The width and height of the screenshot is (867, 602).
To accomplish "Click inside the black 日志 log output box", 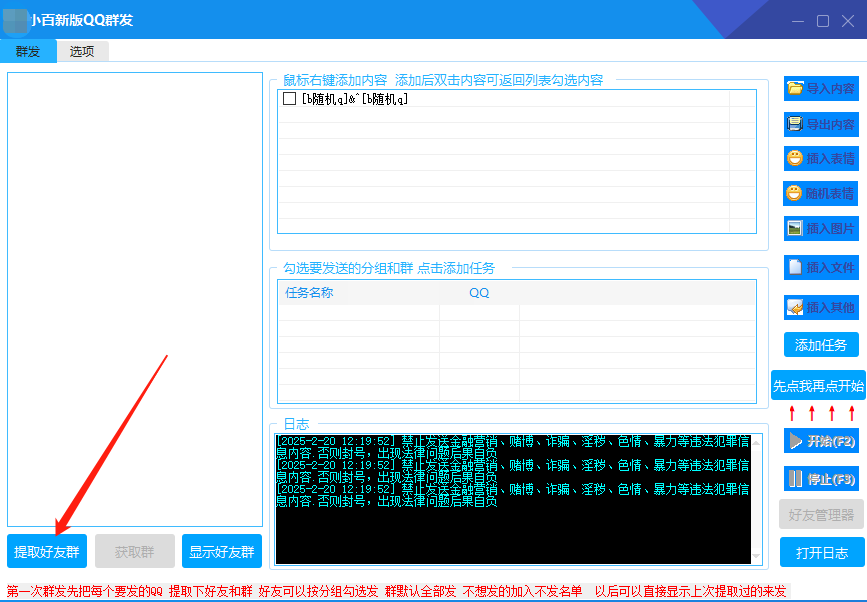I will coord(513,499).
